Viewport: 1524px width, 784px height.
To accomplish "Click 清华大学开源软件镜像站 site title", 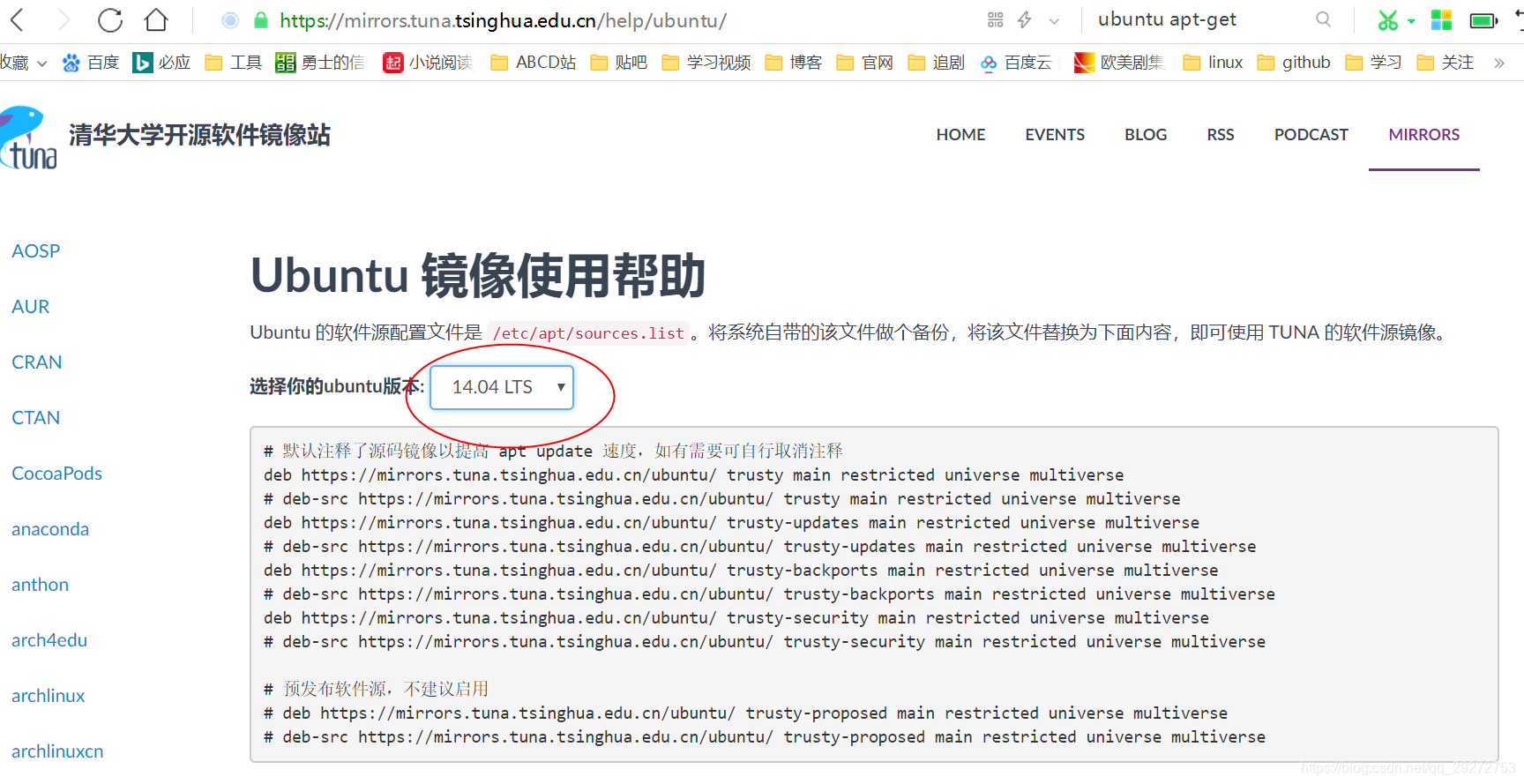I will pos(199,135).
